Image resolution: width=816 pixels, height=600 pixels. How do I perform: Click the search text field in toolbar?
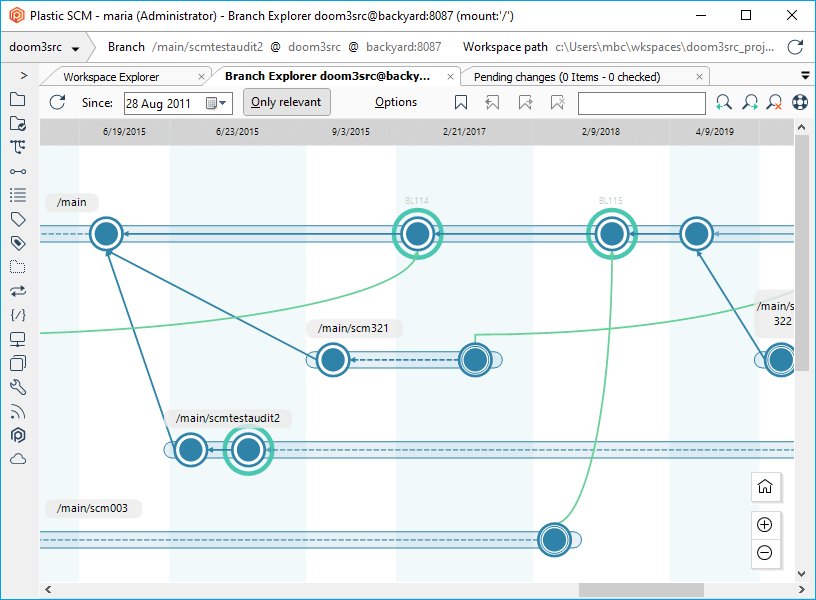pyautogui.click(x=641, y=103)
